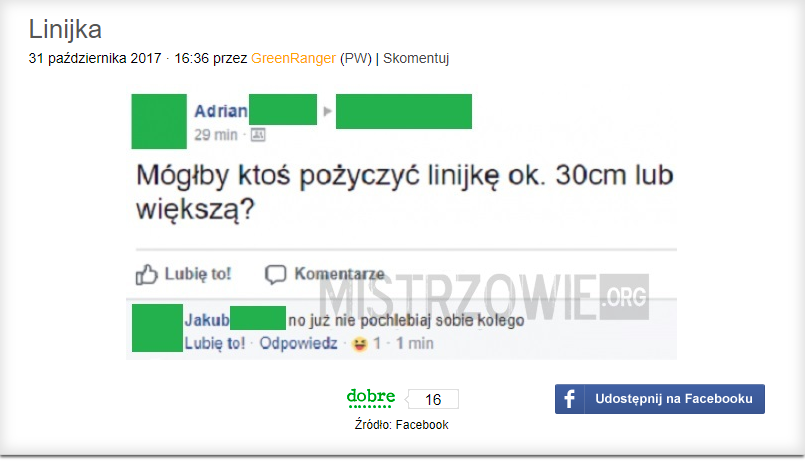
Task: Vote with the green dobre button
Action: pos(371,398)
